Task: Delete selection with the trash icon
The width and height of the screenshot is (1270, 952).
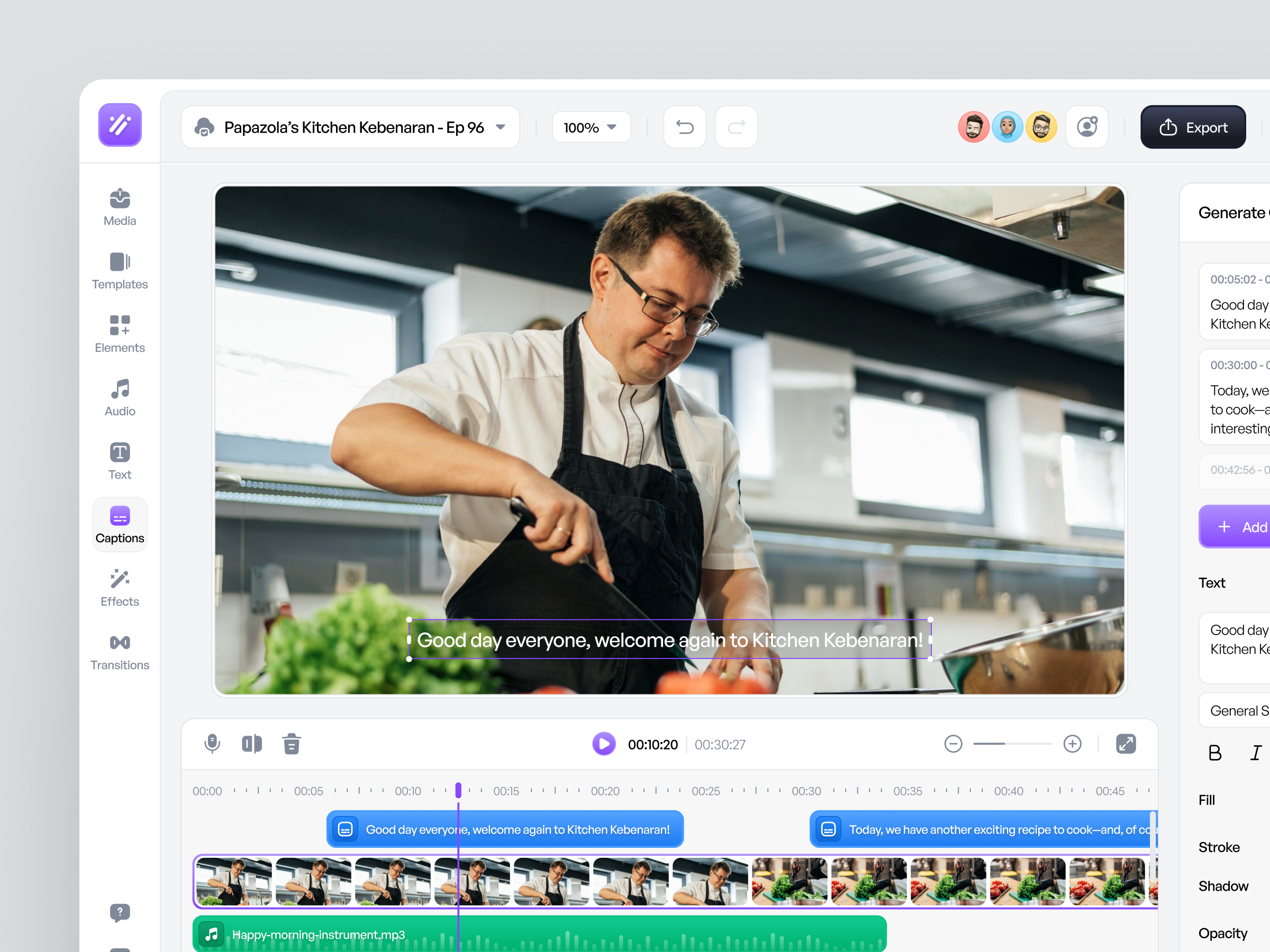Action: pos(292,744)
